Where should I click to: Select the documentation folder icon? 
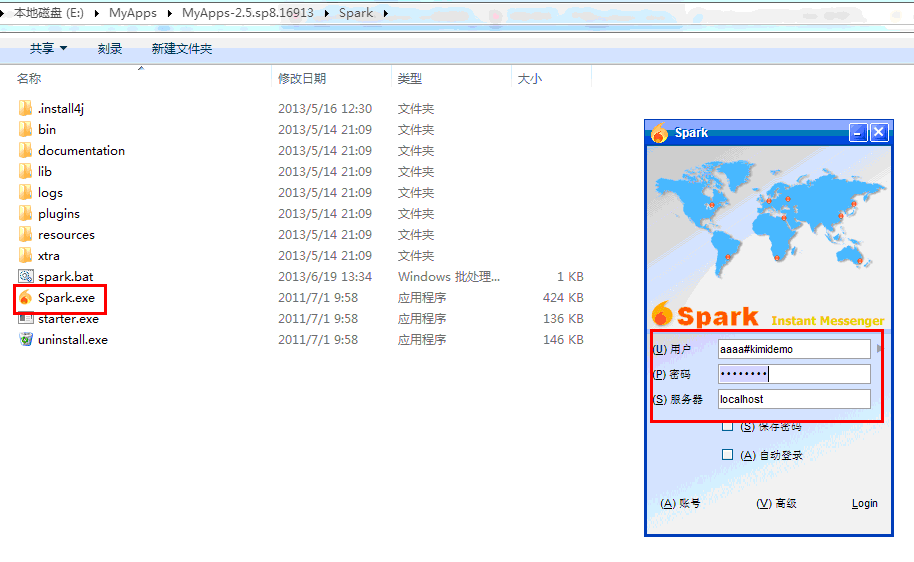tap(25, 150)
